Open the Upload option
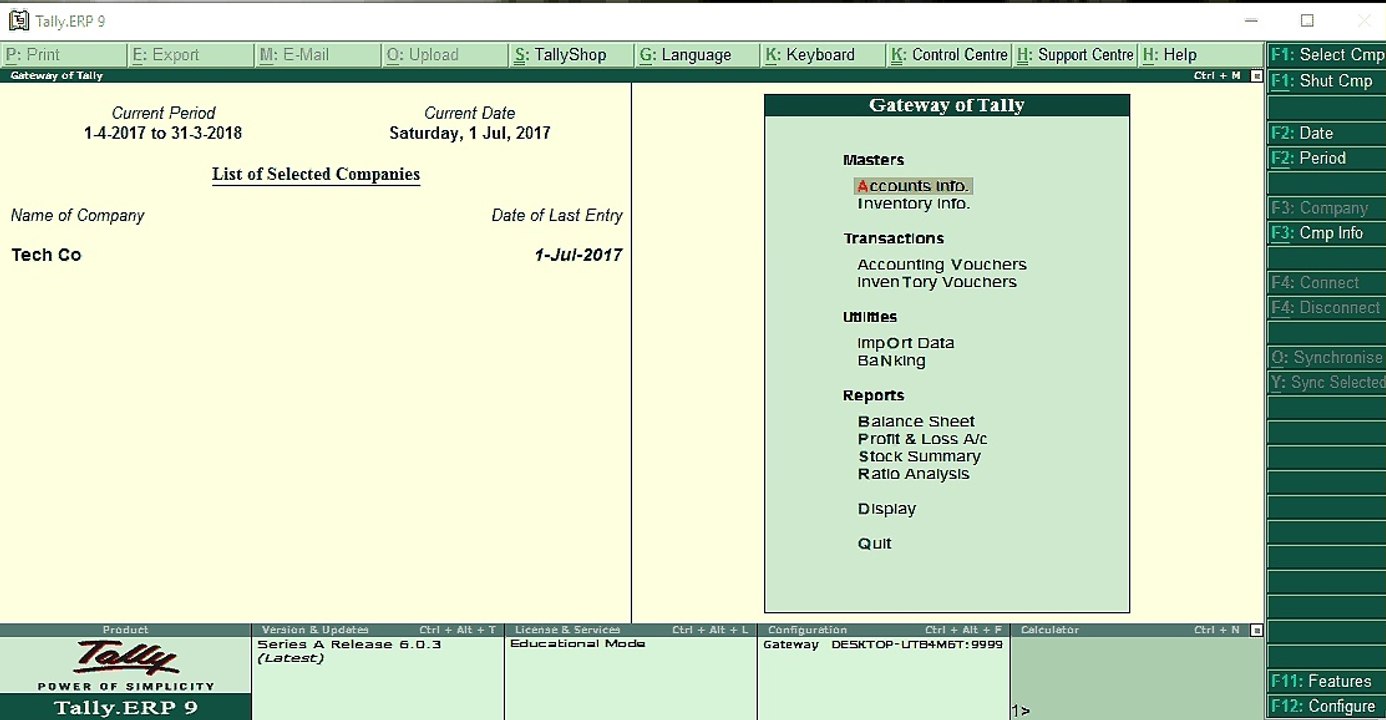This screenshot has width=1386, height=720. tap(445, 55)
